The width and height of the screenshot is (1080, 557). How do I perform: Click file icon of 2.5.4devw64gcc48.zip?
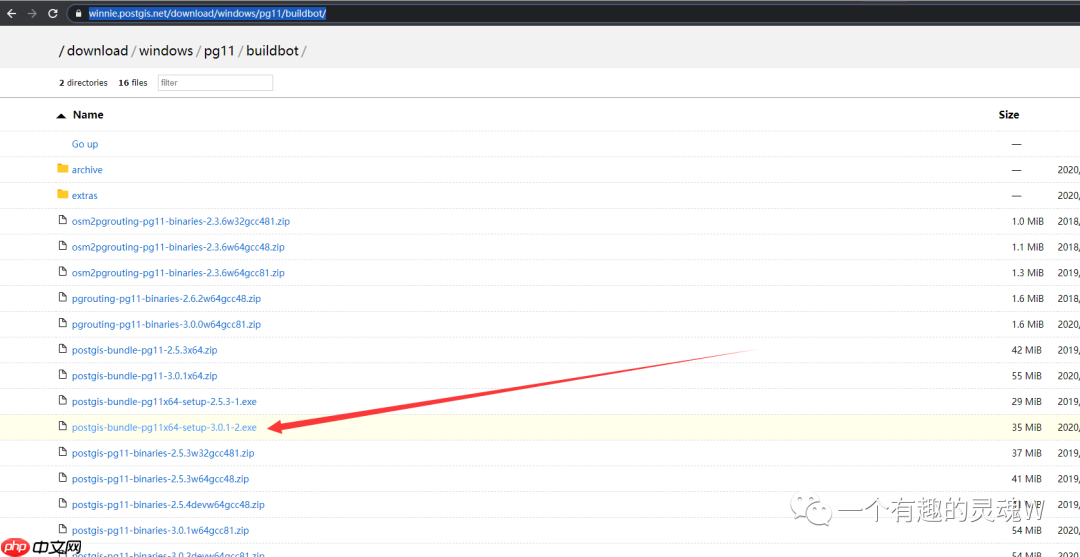[63, 504]
